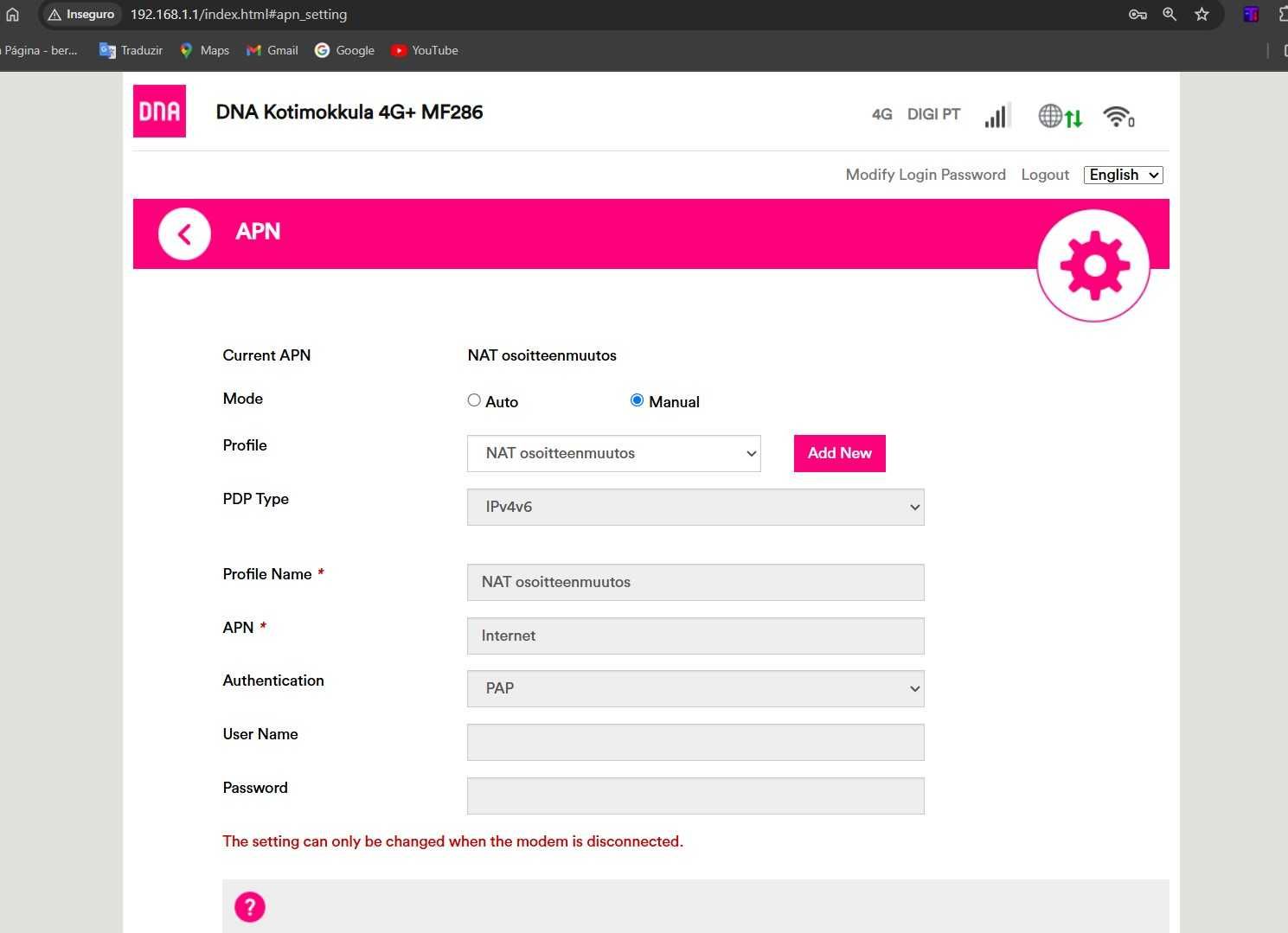Click the 4G network type indicator
This screenshot has width=1288, height=933.
tap(881, 114)
